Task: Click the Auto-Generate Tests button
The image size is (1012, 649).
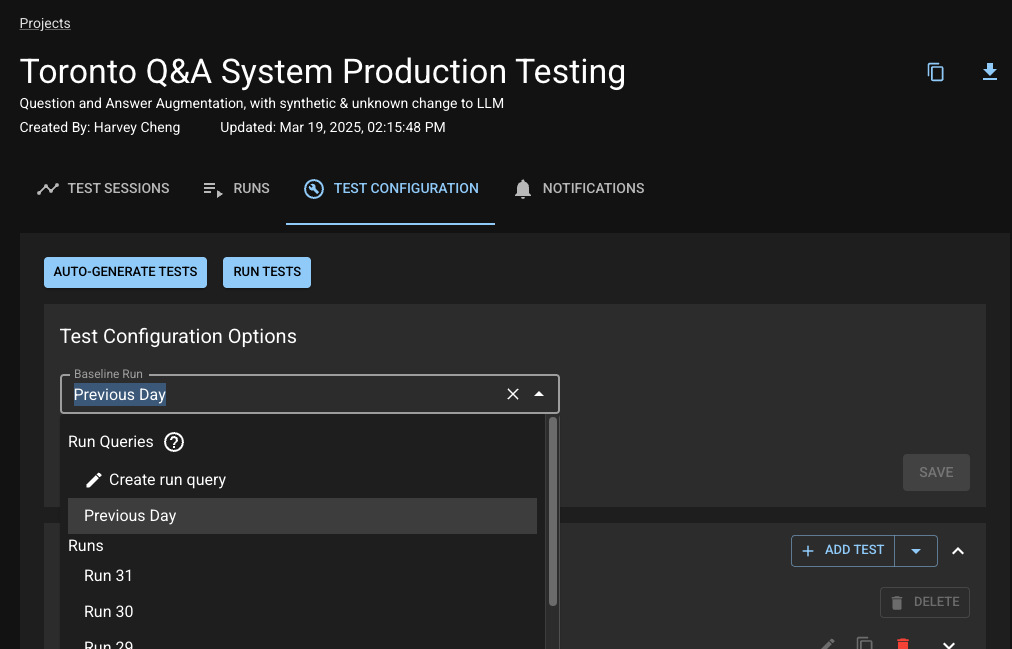Action: pos(125,272)
